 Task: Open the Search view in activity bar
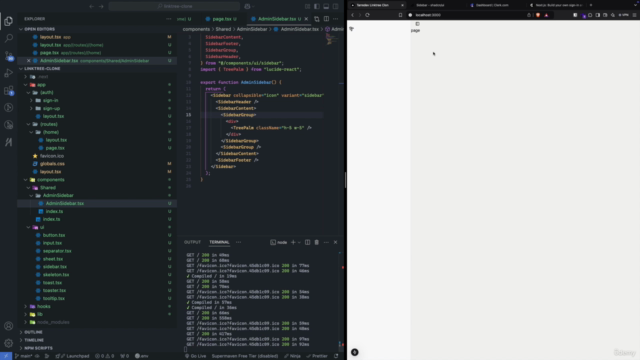click(9, 38)
